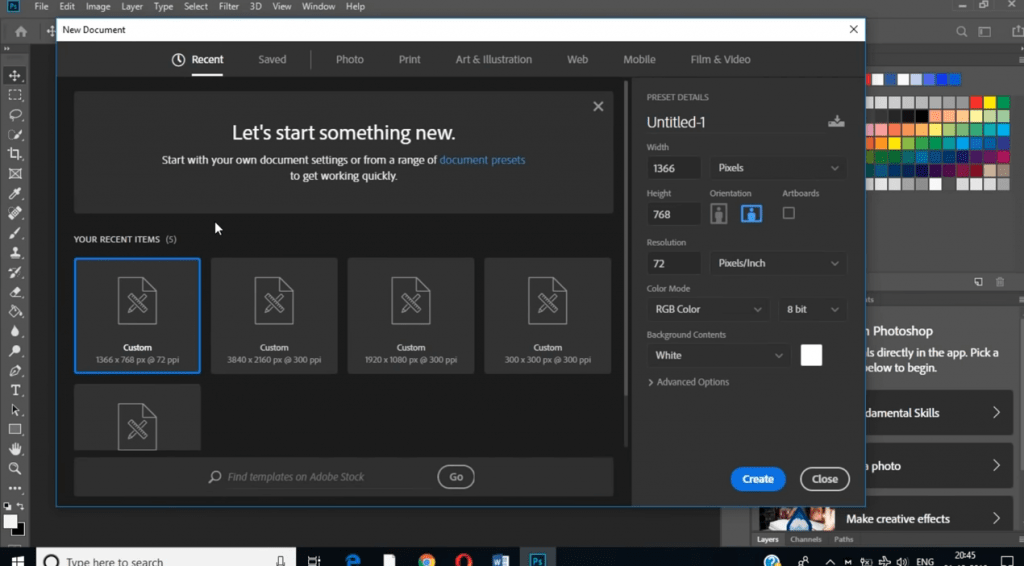Screen dimensions: 1024x566
Task: Select the Path Selection tool
Action: (x=15, y=410)
